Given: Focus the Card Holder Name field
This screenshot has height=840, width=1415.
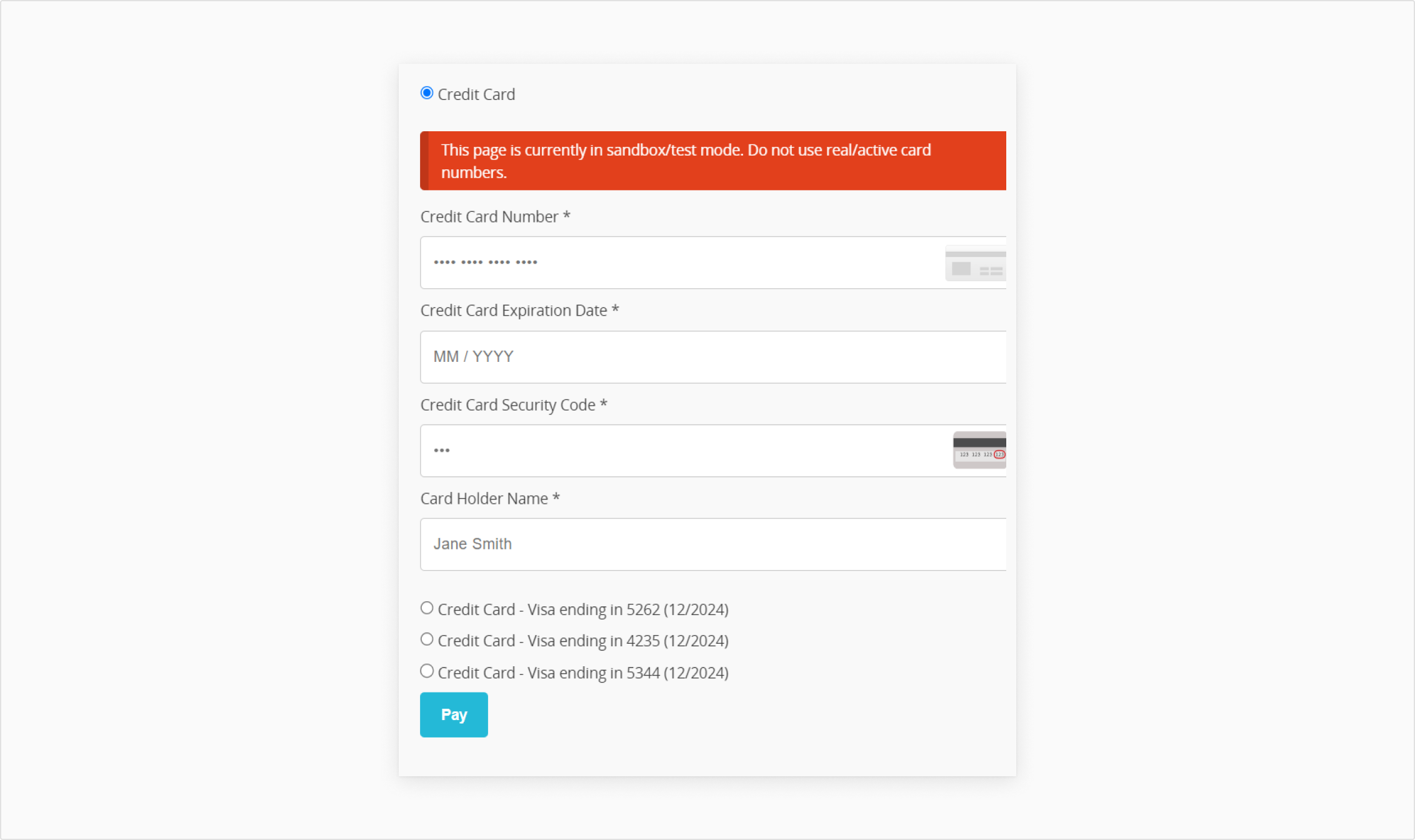Looking at the screenshot, I should click(x=713, y=544).
